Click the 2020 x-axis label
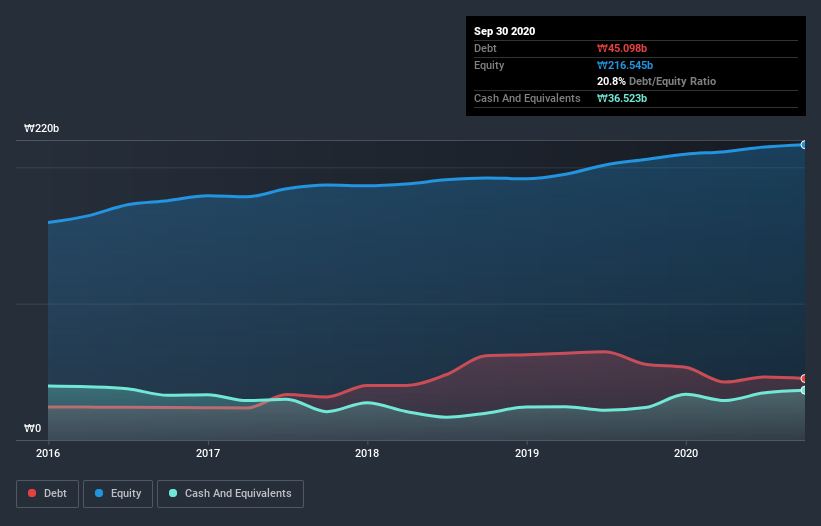821x526 pixels. (686, 453)
